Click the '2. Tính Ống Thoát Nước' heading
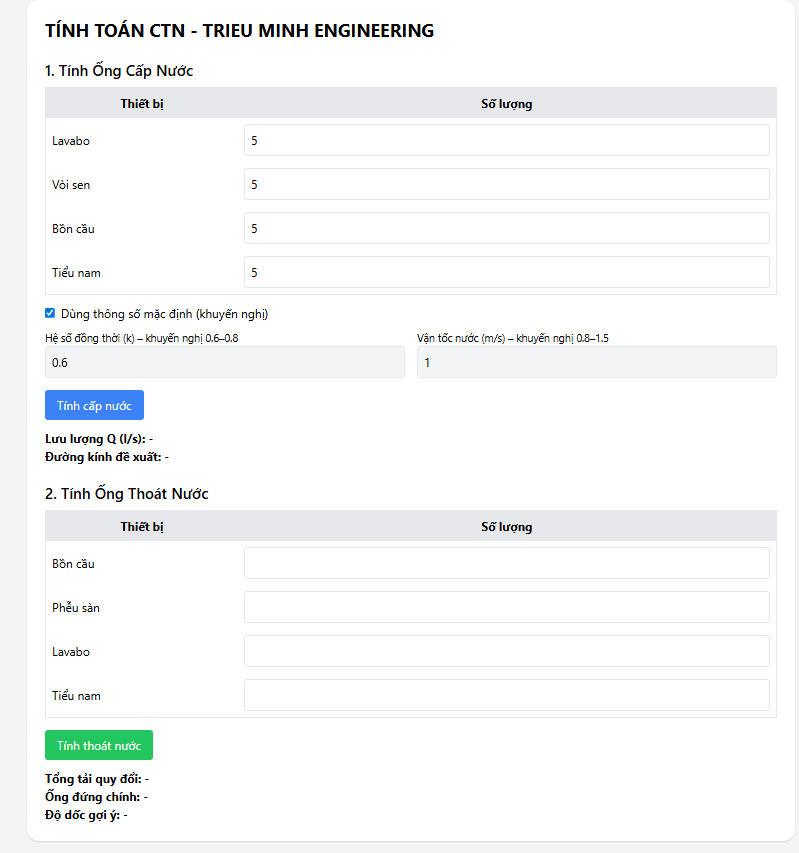Image resolution: width=799 pixels, height=853 pixels. coord(127,494)
